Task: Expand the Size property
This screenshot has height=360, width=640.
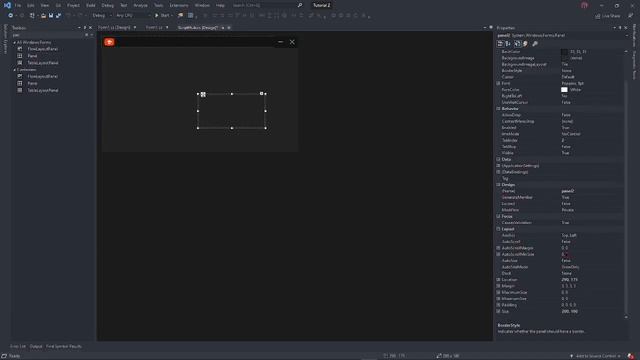Action: coord(498,311)
